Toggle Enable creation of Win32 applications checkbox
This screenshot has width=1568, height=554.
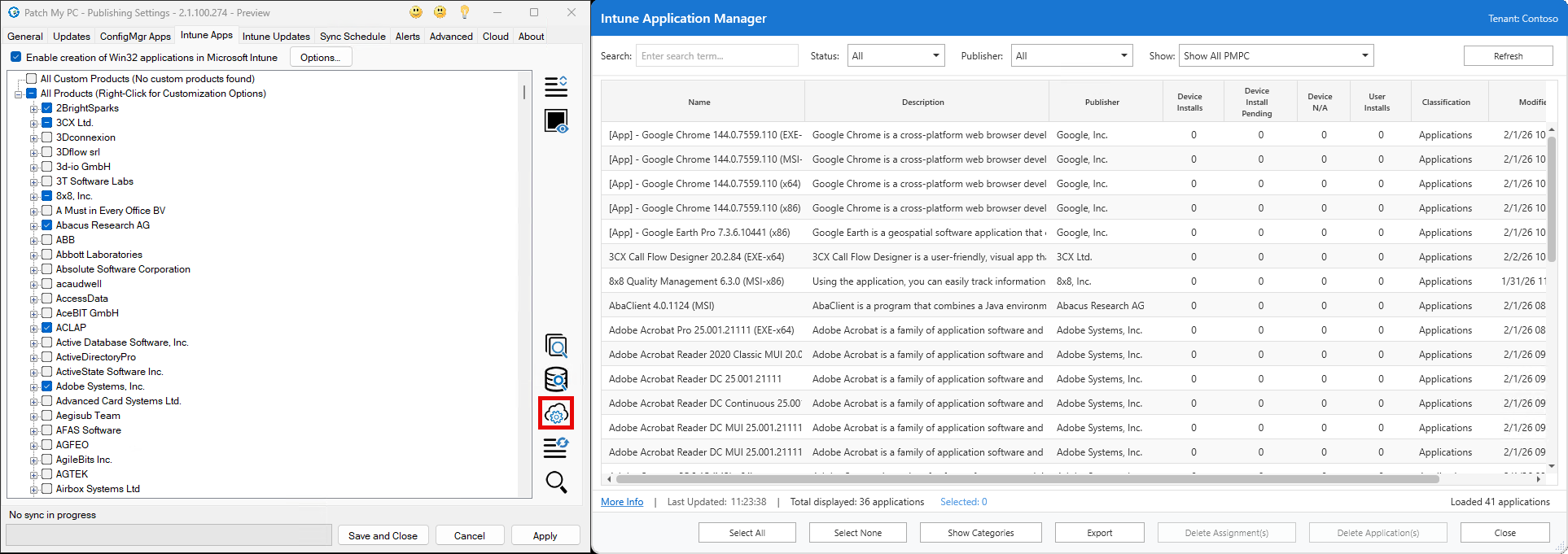(15, 57)
